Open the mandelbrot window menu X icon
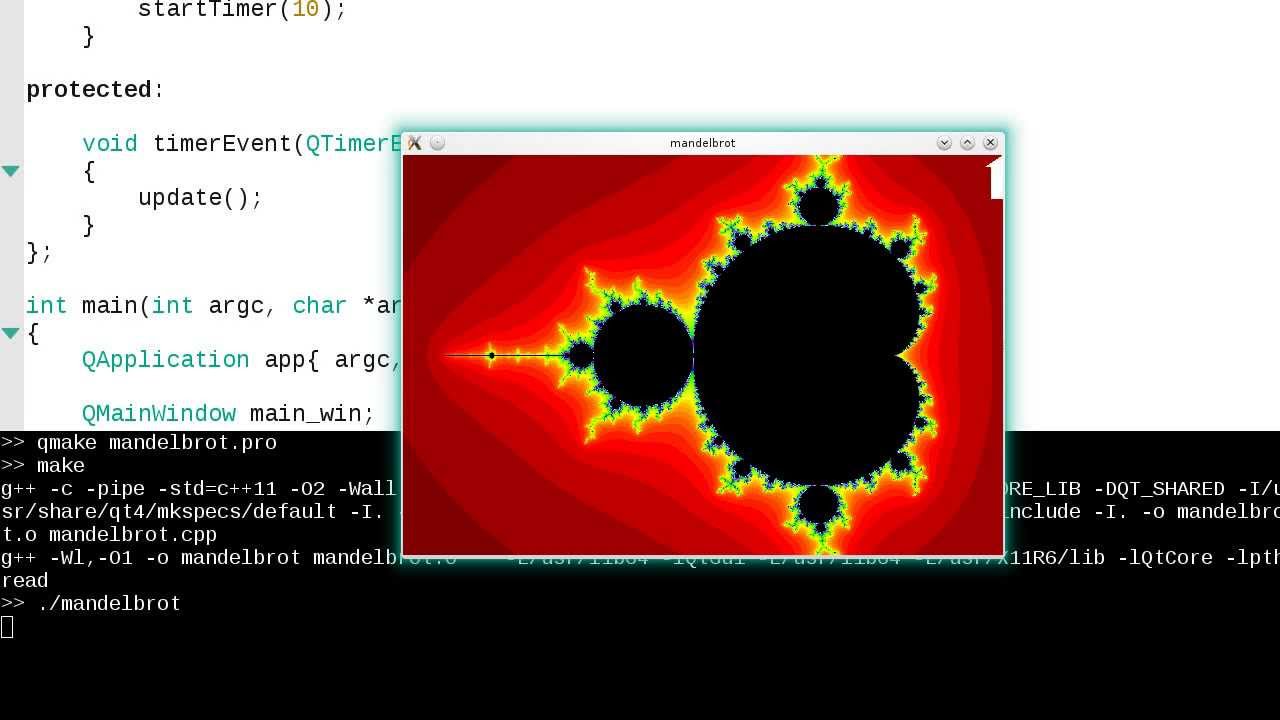This screenshot has height=720, width=1280. point(415,143)
